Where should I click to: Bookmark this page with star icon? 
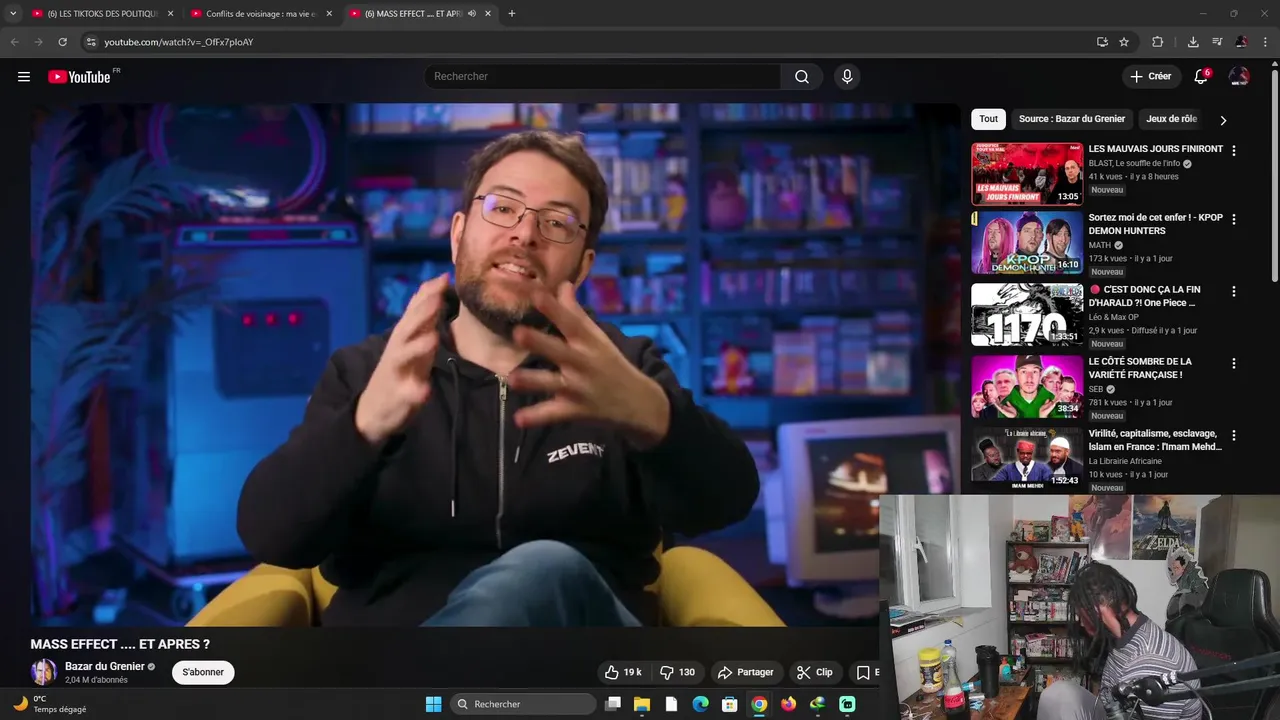[1124, 42]
